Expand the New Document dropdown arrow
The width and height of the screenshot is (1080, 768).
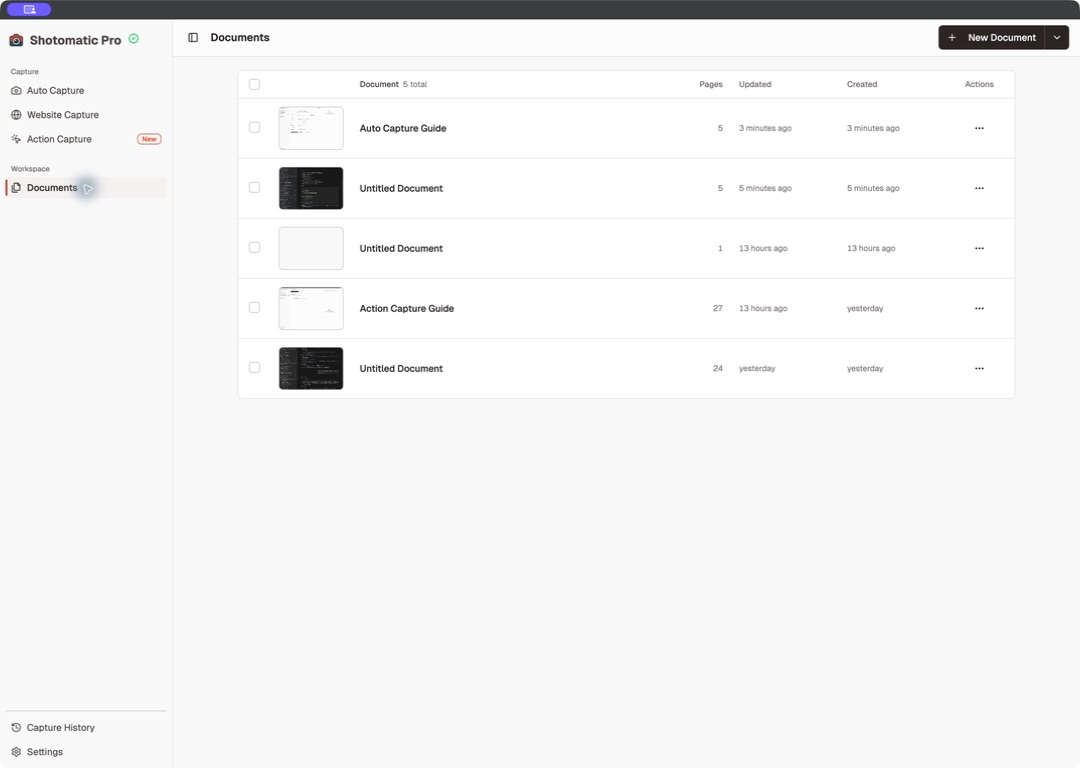pos(1057,37)
